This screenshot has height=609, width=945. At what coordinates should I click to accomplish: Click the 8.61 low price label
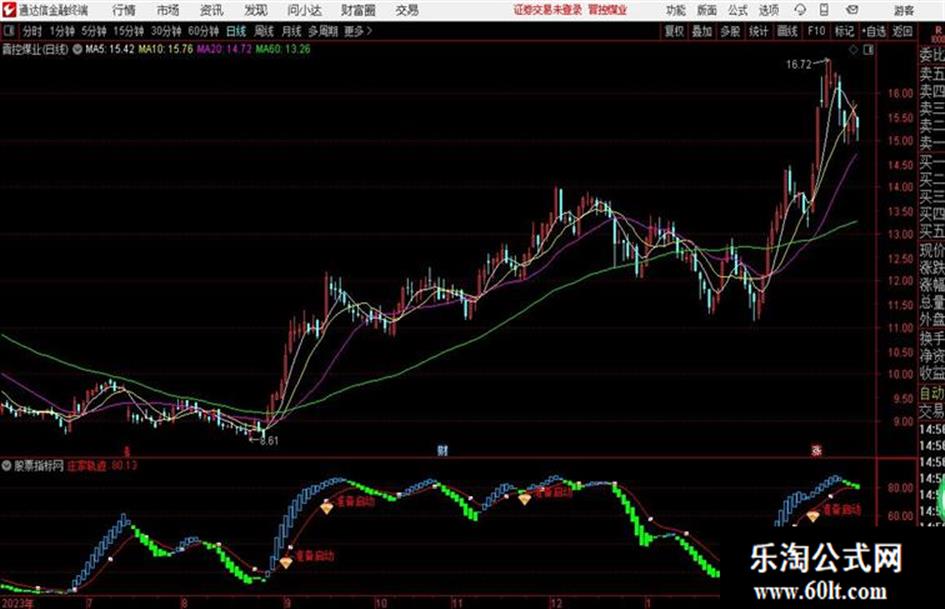[x=269, y=441]
